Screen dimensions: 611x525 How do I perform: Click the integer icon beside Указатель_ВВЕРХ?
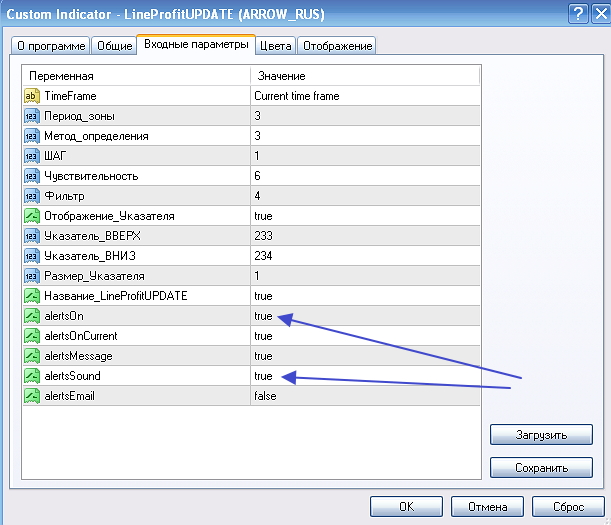click(x=32, y=236)
